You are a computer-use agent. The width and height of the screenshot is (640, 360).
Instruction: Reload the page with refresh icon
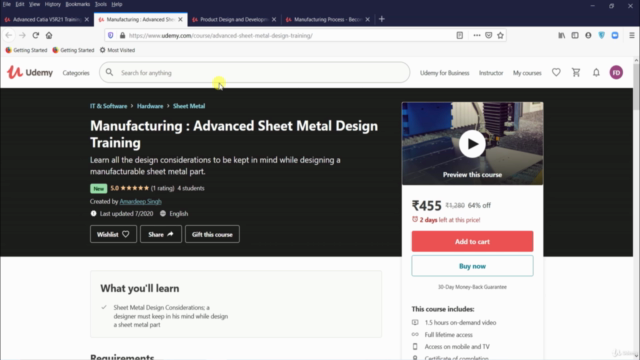36,36
